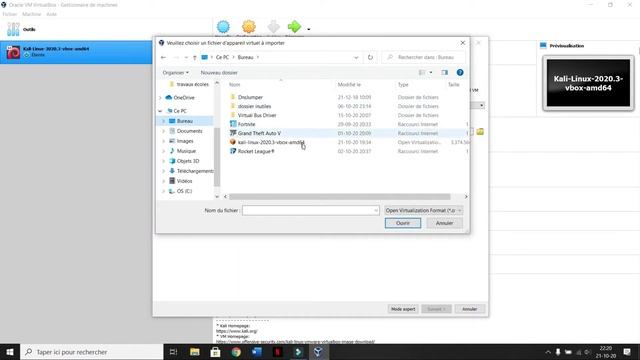Go back in file dialog navigation
Image resolution: width=640 pixels, height=360 pixels.
pos(163,58)
